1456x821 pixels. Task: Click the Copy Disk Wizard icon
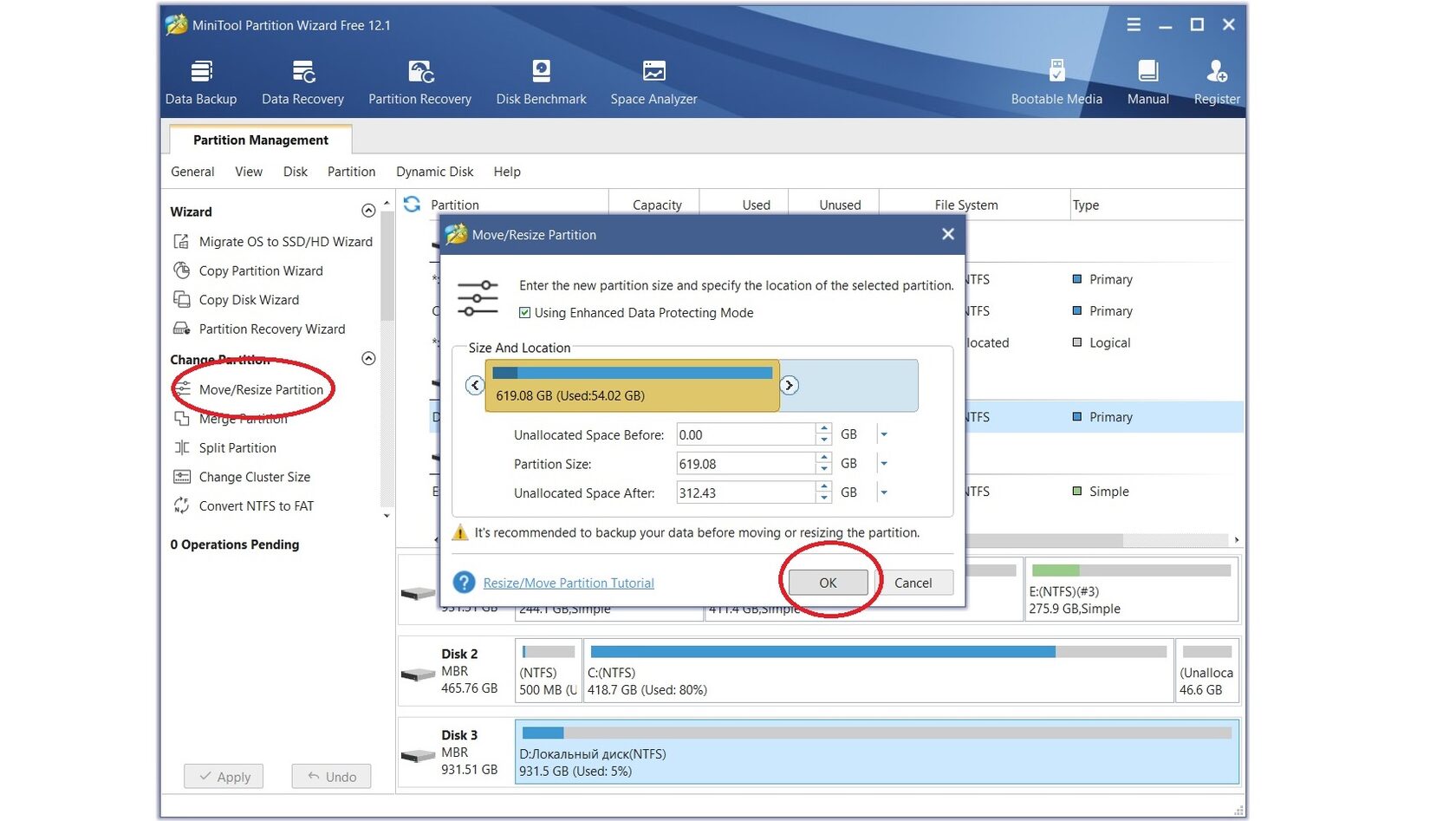click(x=181, y=299)
